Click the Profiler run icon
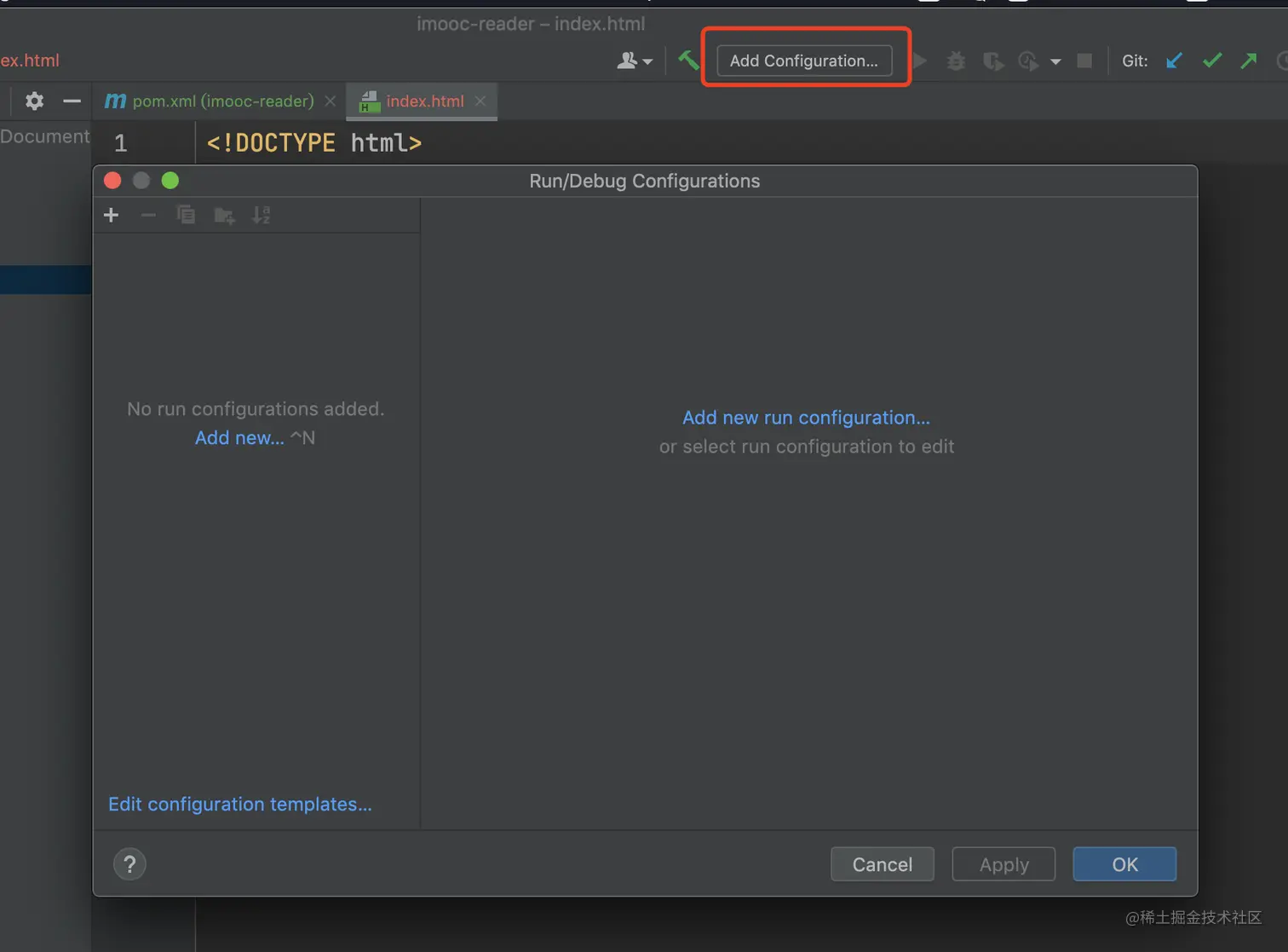This screenshot has width=1288, height=952. point(1028,61)
